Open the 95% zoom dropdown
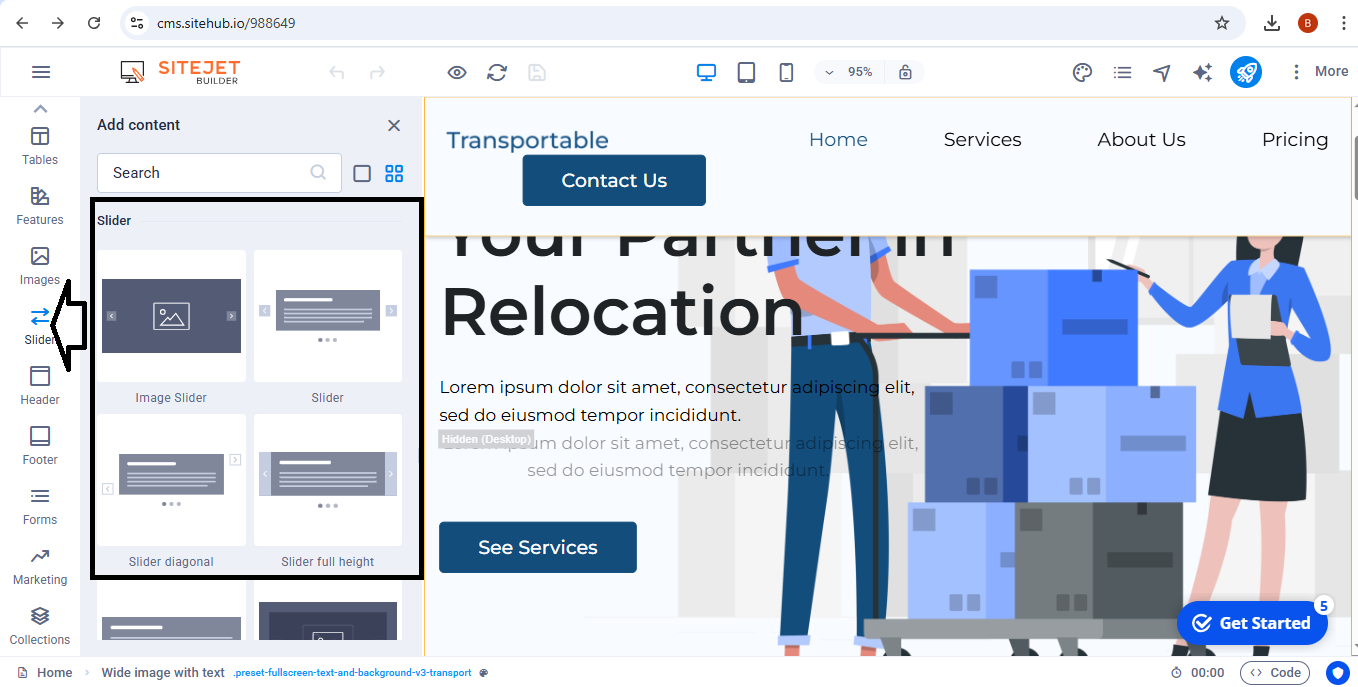The image size is (1358, 687). [x=848, y=72]
